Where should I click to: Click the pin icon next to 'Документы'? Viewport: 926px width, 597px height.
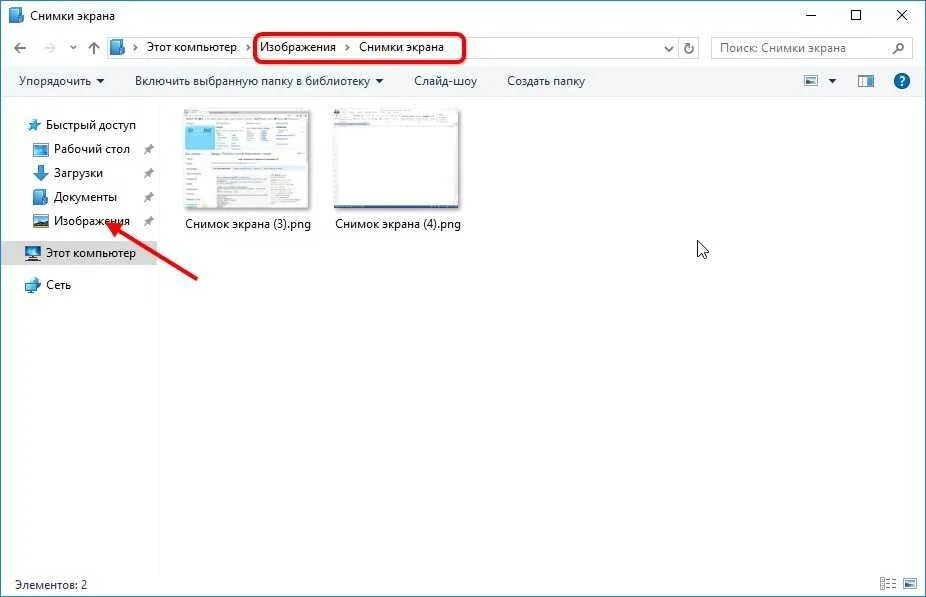click(149, 197)
